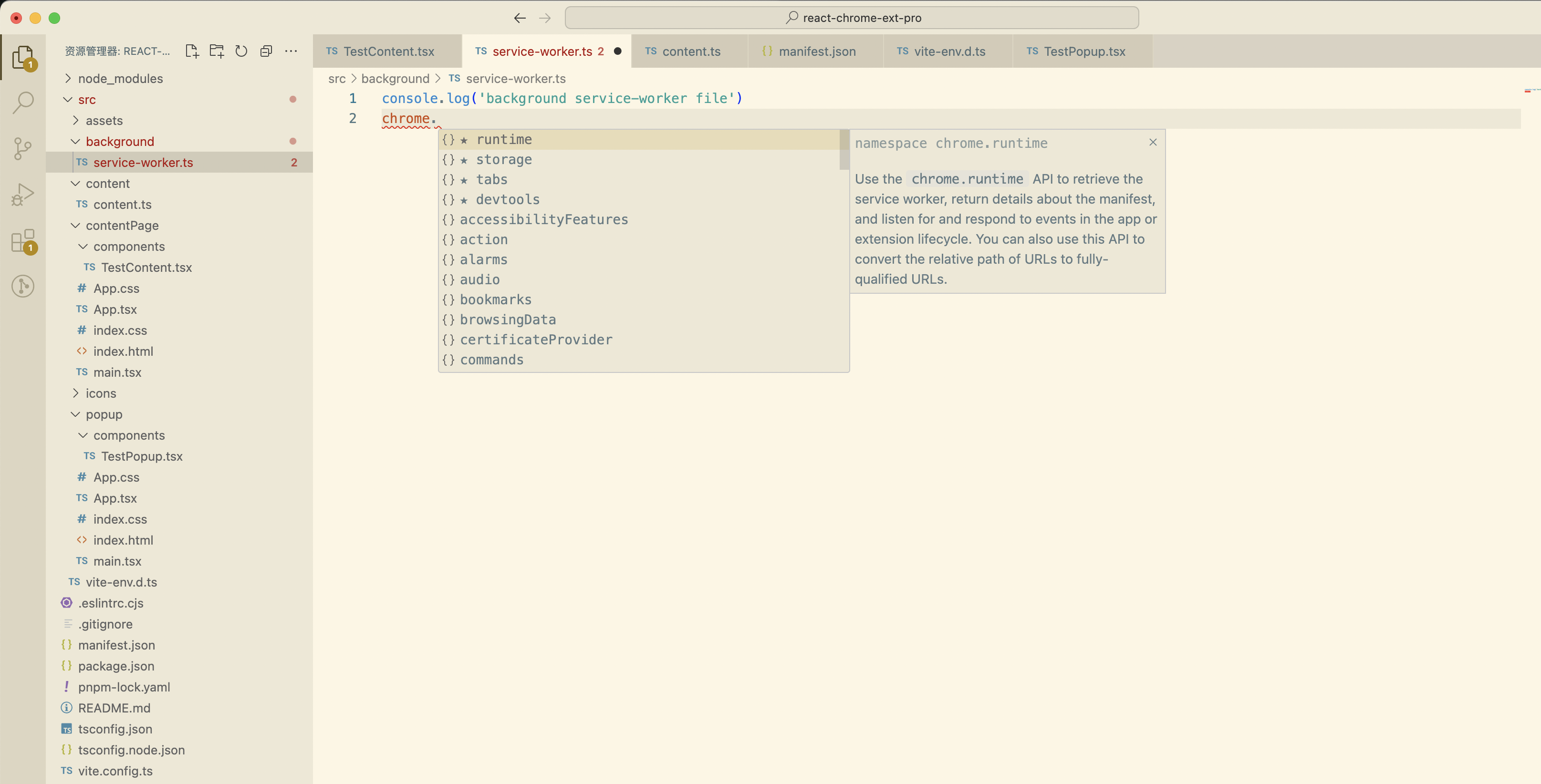Screen dimensions: 1541x784
Task: Refresh the explorer file tree
Action: (x=241, y=52)
